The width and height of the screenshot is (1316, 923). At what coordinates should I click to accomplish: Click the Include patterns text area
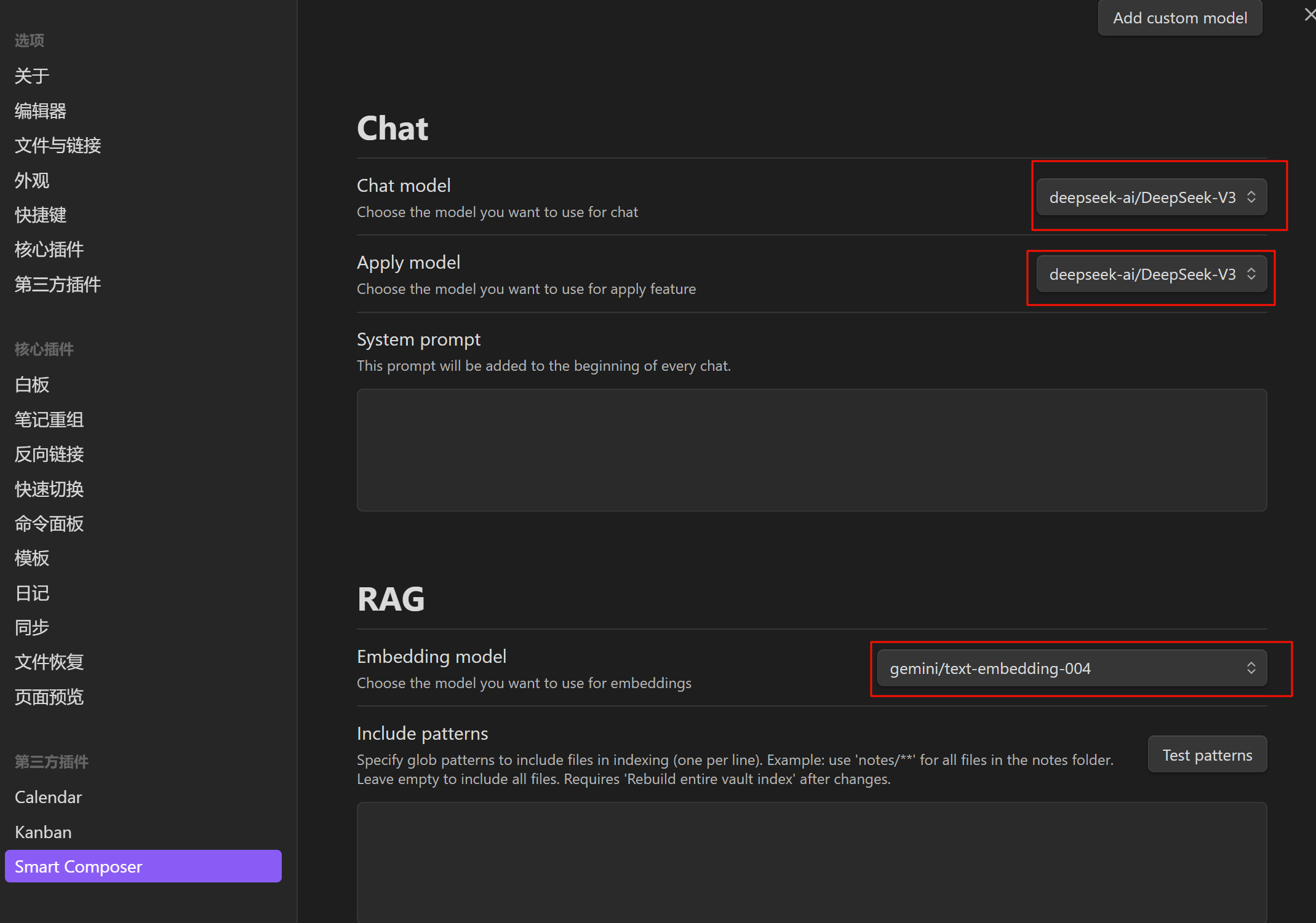(x=811, y=861)
